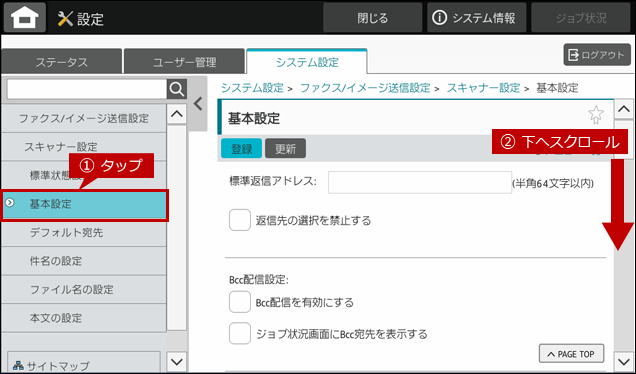Click システム設定 breadcrumb link

pyautogui.click(x=252, y=88)
